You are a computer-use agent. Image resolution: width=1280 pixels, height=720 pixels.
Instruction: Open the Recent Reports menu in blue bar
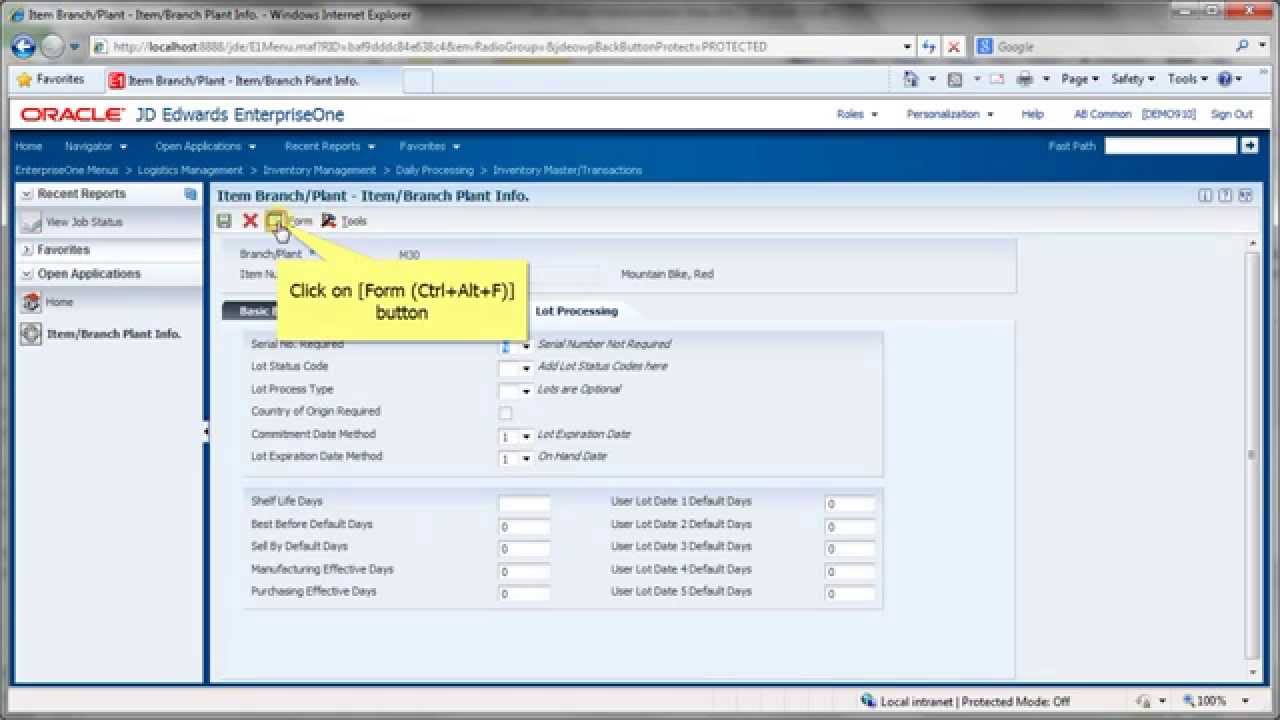pos(329,146)
